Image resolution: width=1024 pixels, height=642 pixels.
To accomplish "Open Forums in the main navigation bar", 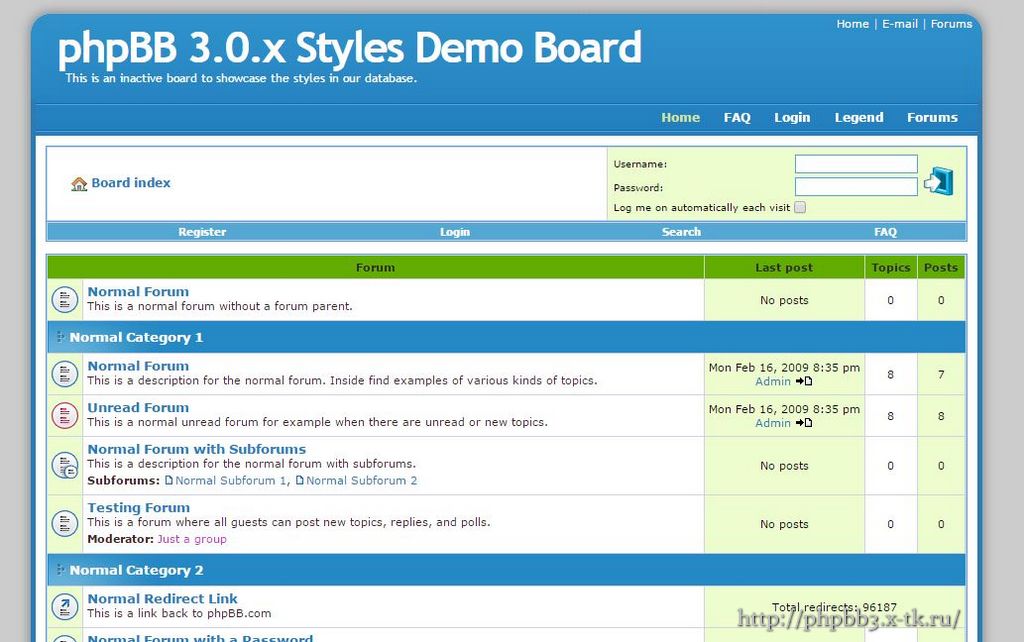I will pyautogui.click(x=932, y=118).
